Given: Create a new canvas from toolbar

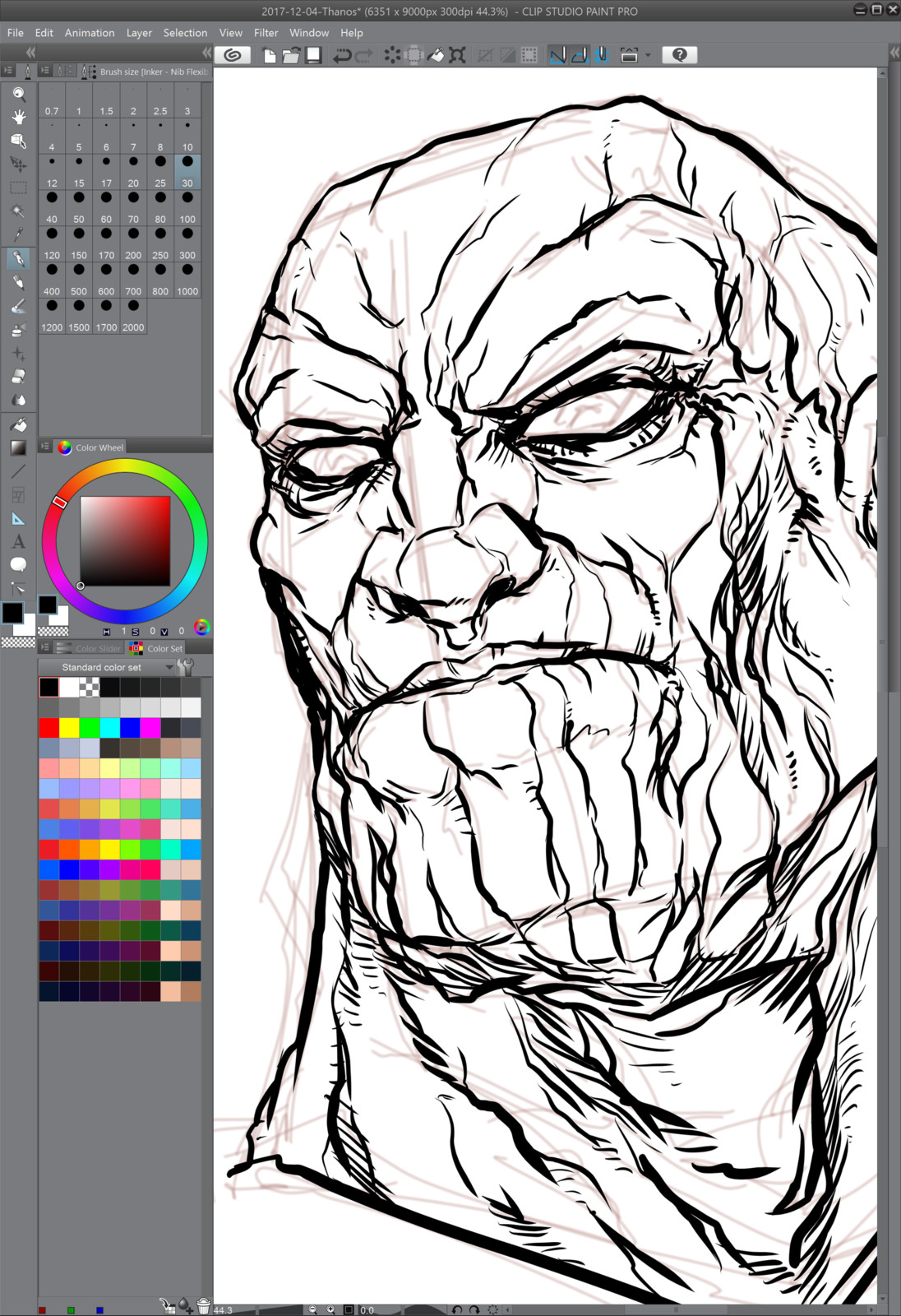Looking at the screenshot, I should (x=269, y=55).
